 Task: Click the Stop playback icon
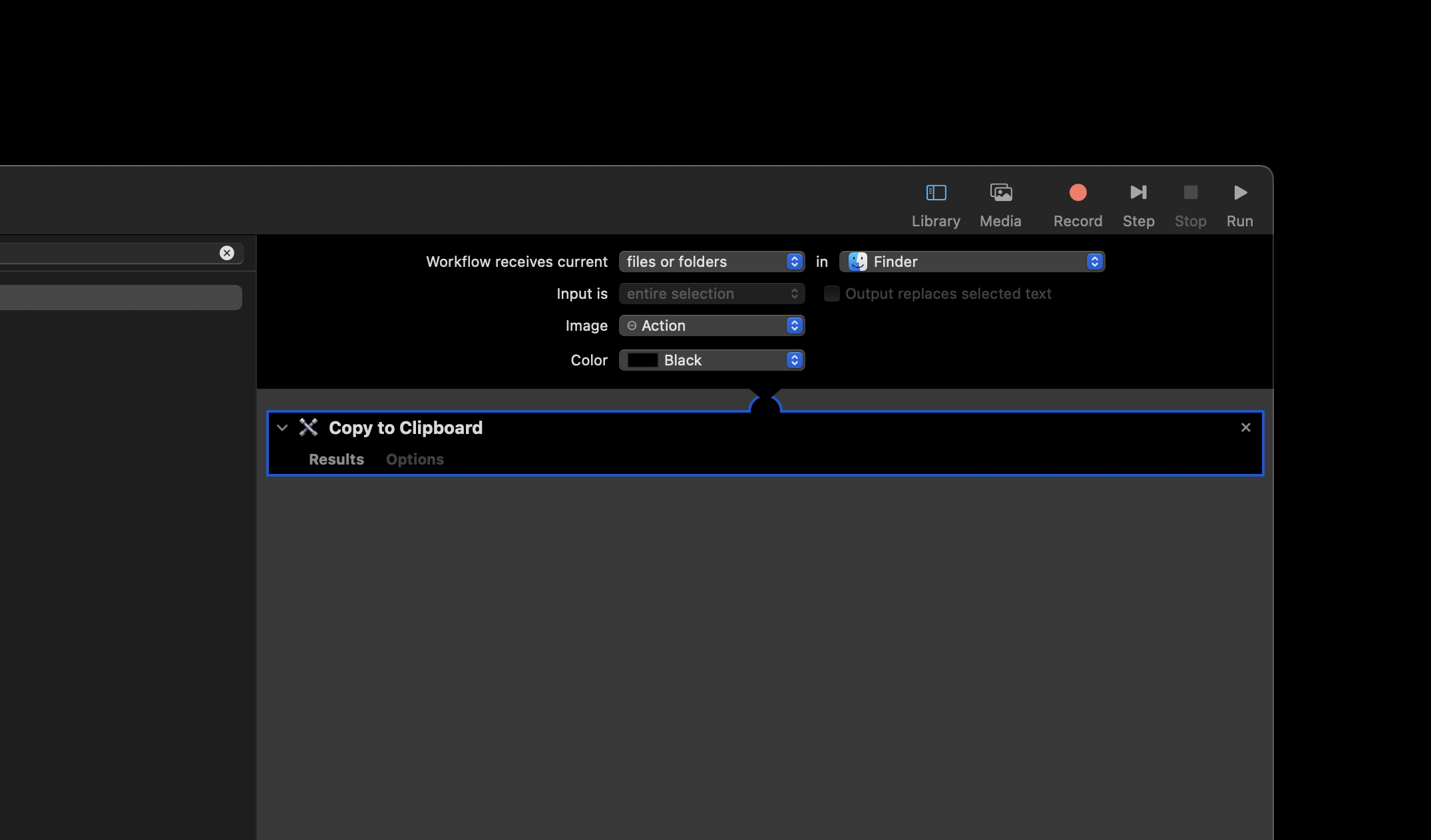pos(1191,192)
